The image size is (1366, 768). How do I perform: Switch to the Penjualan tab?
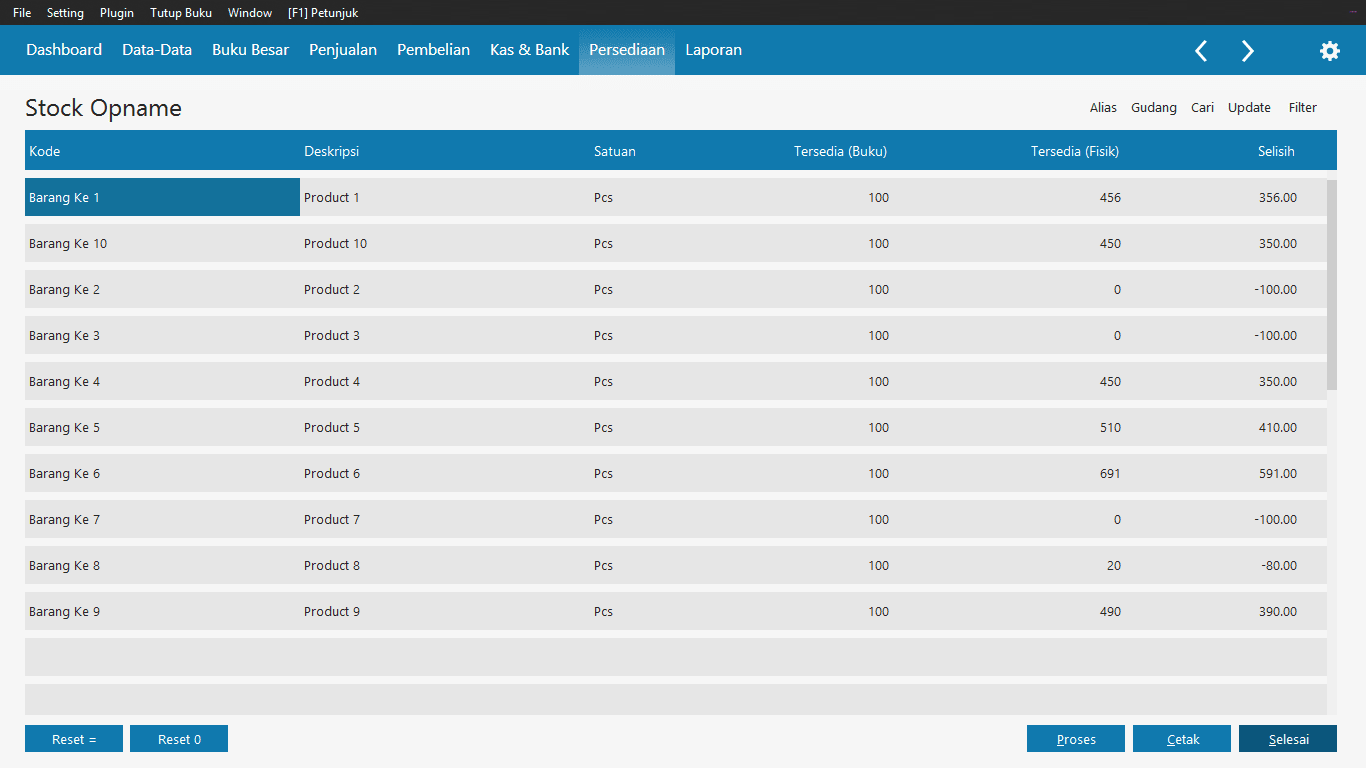343,50
